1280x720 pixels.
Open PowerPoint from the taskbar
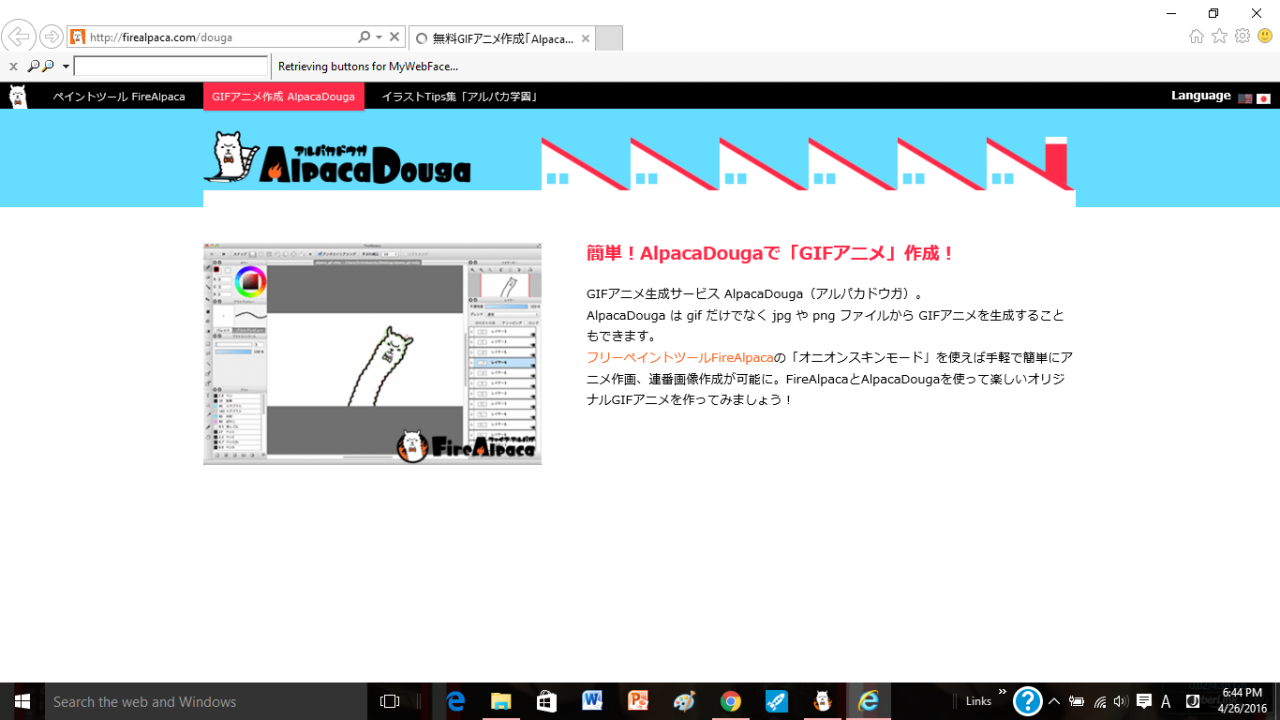pyautogui.click(x=638, y=701)
